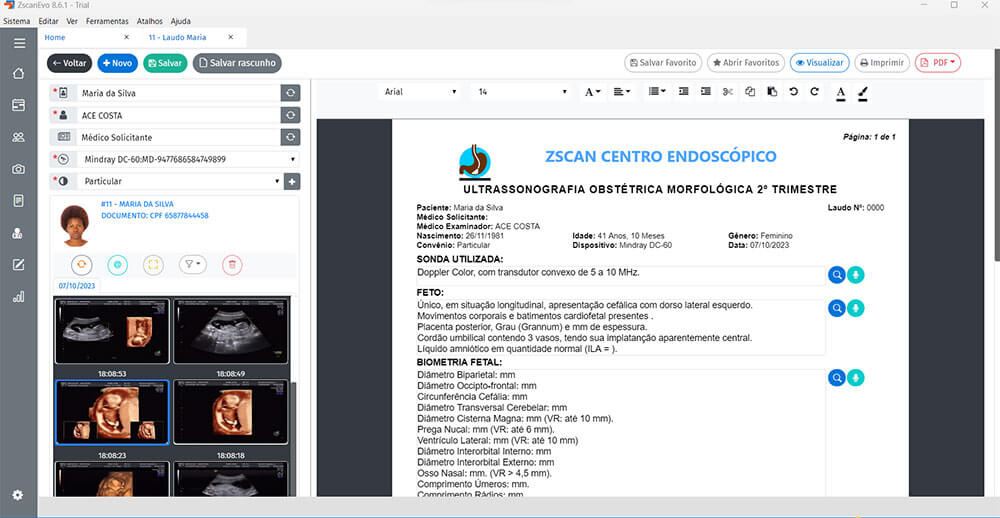Cut selection with scissors icon
The image size is (1000, 518).
pyautogui.click(x=728, y=92)
